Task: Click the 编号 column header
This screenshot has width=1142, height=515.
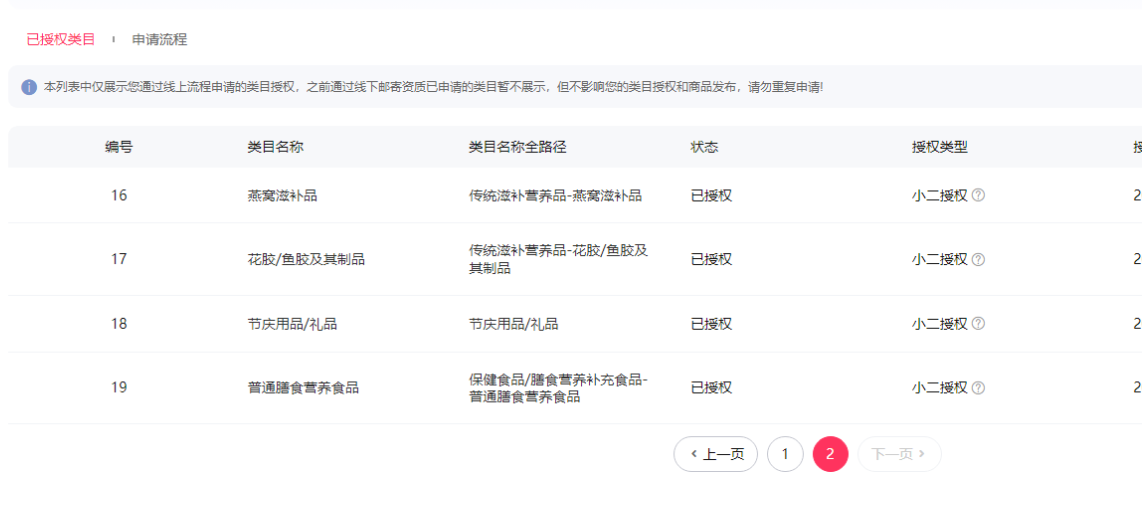Action: (x=119, y=147)
